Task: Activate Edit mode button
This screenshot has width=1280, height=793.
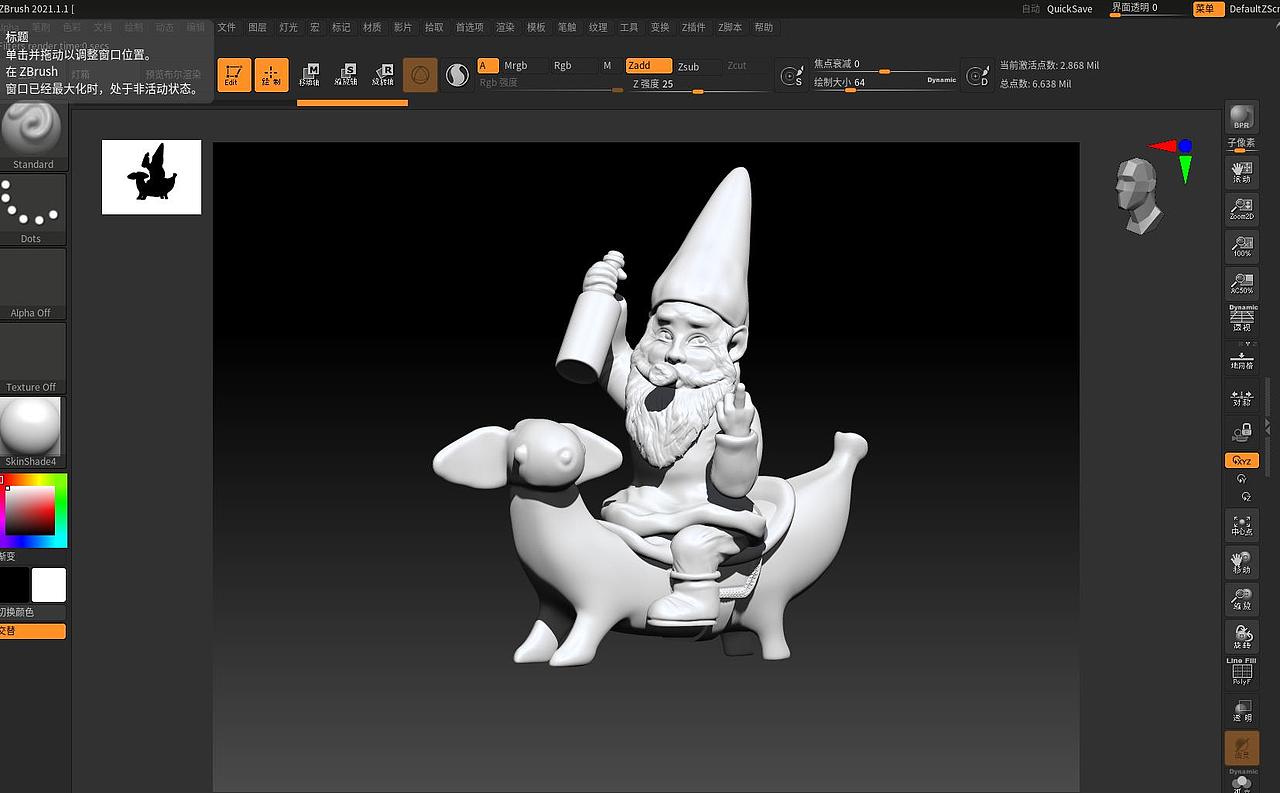Action: pos(234,75)
